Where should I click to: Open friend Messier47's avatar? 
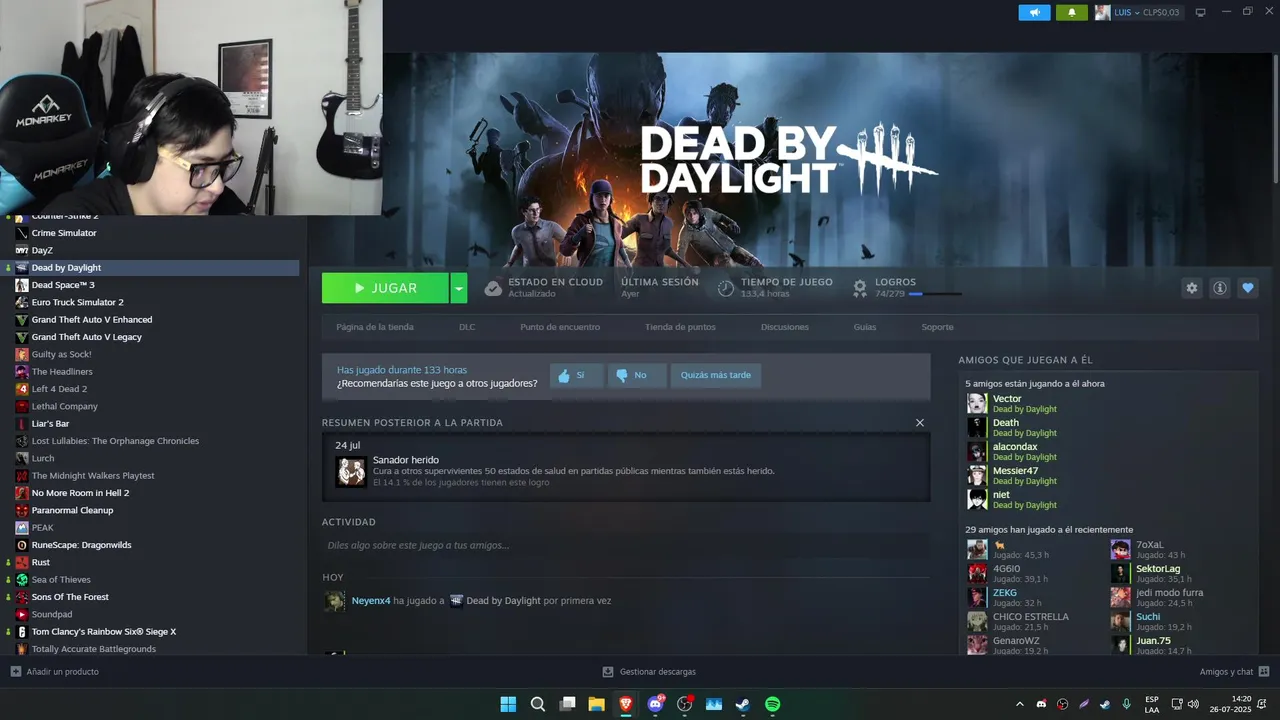[x=977, y=475]
